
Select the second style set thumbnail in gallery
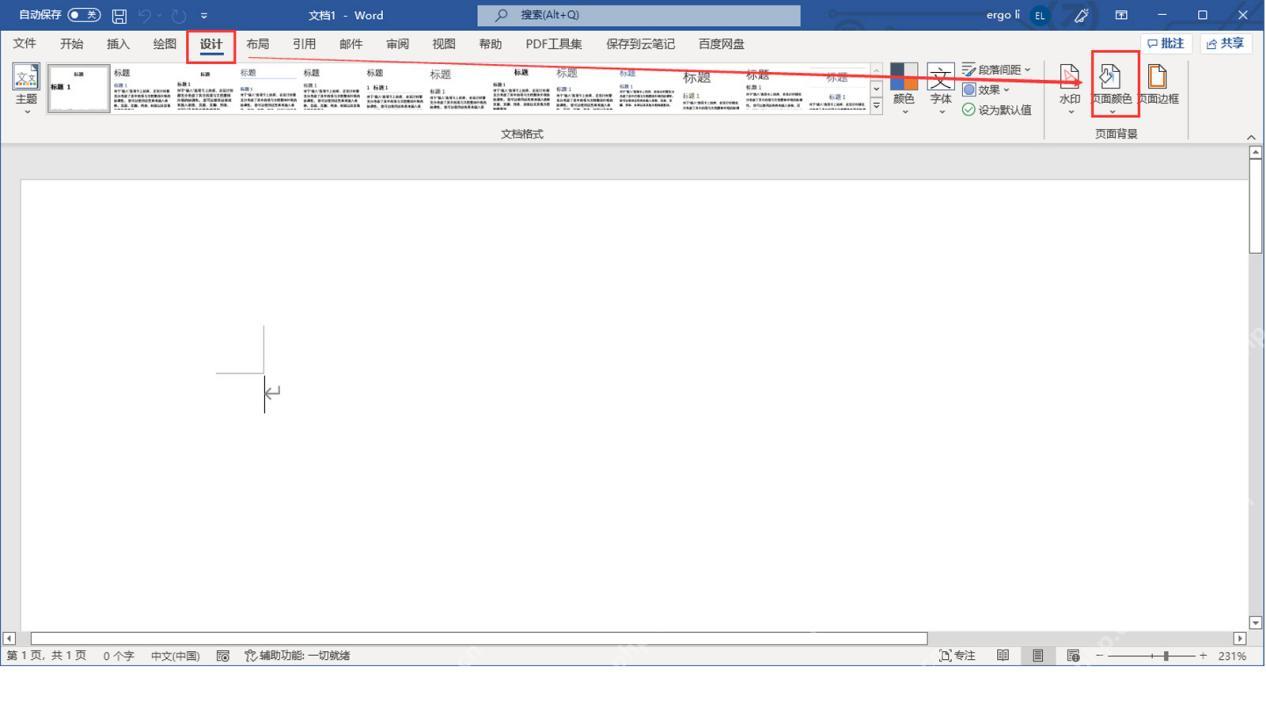click(x=142, y=88)
